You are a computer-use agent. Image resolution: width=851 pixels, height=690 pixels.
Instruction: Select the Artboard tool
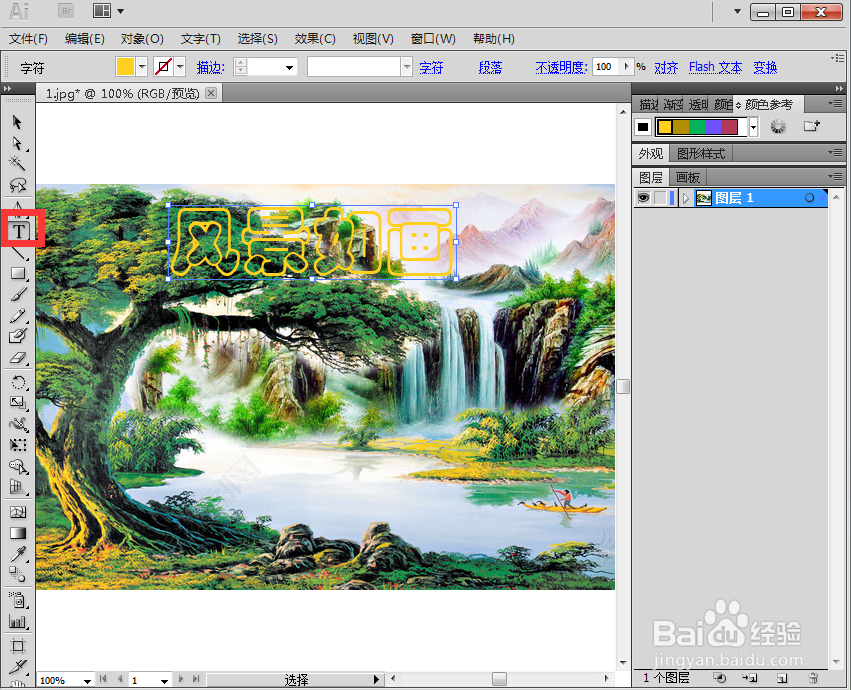coord(18,645)
